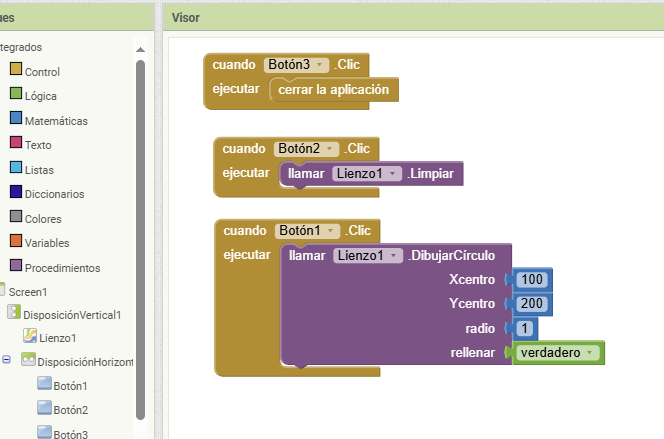Click the Lienzo1 canvas icon in tree
664x439 pixels.
click(x=30, y=336)
